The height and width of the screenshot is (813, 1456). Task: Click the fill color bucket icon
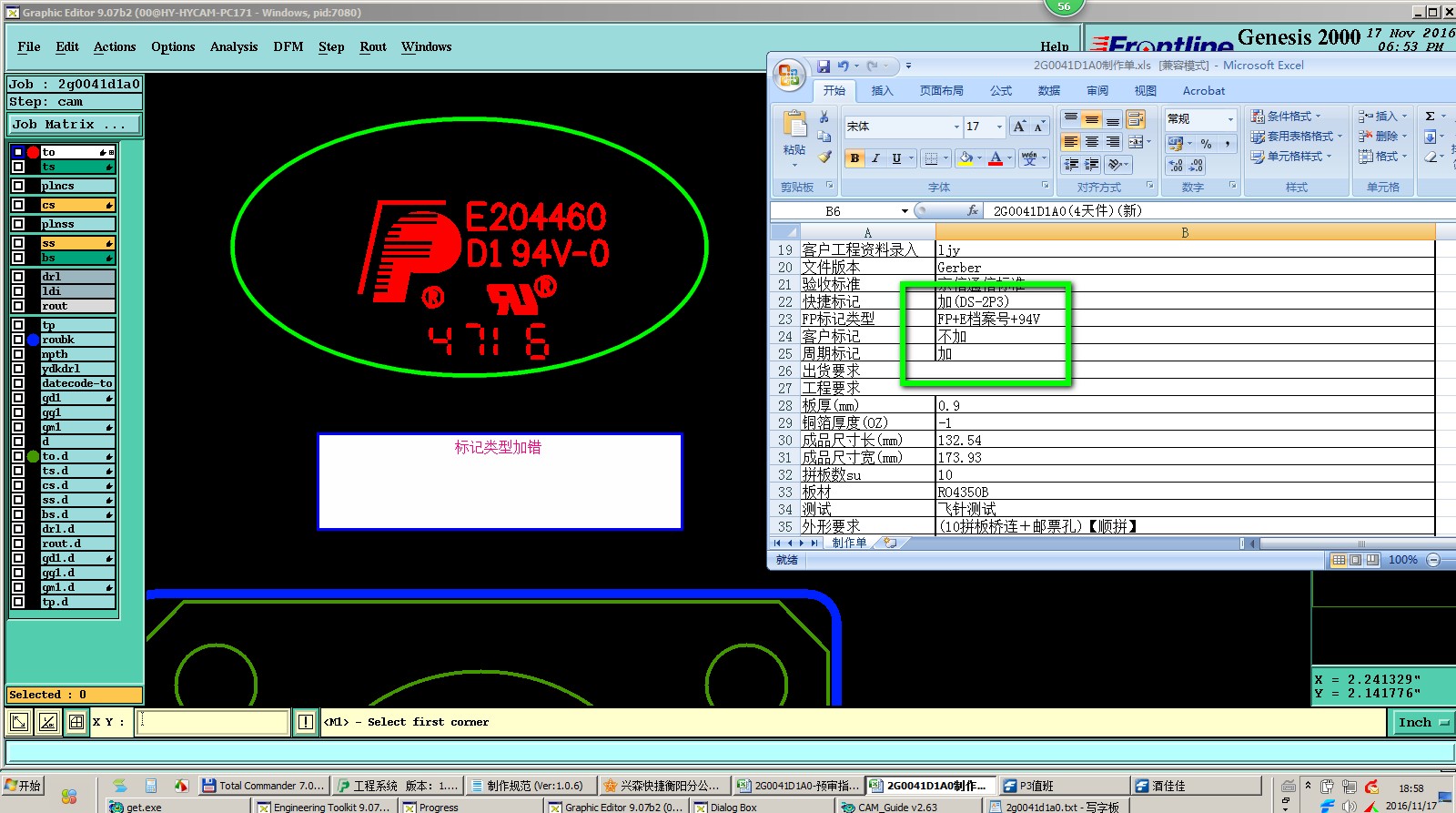pos(965,158)
